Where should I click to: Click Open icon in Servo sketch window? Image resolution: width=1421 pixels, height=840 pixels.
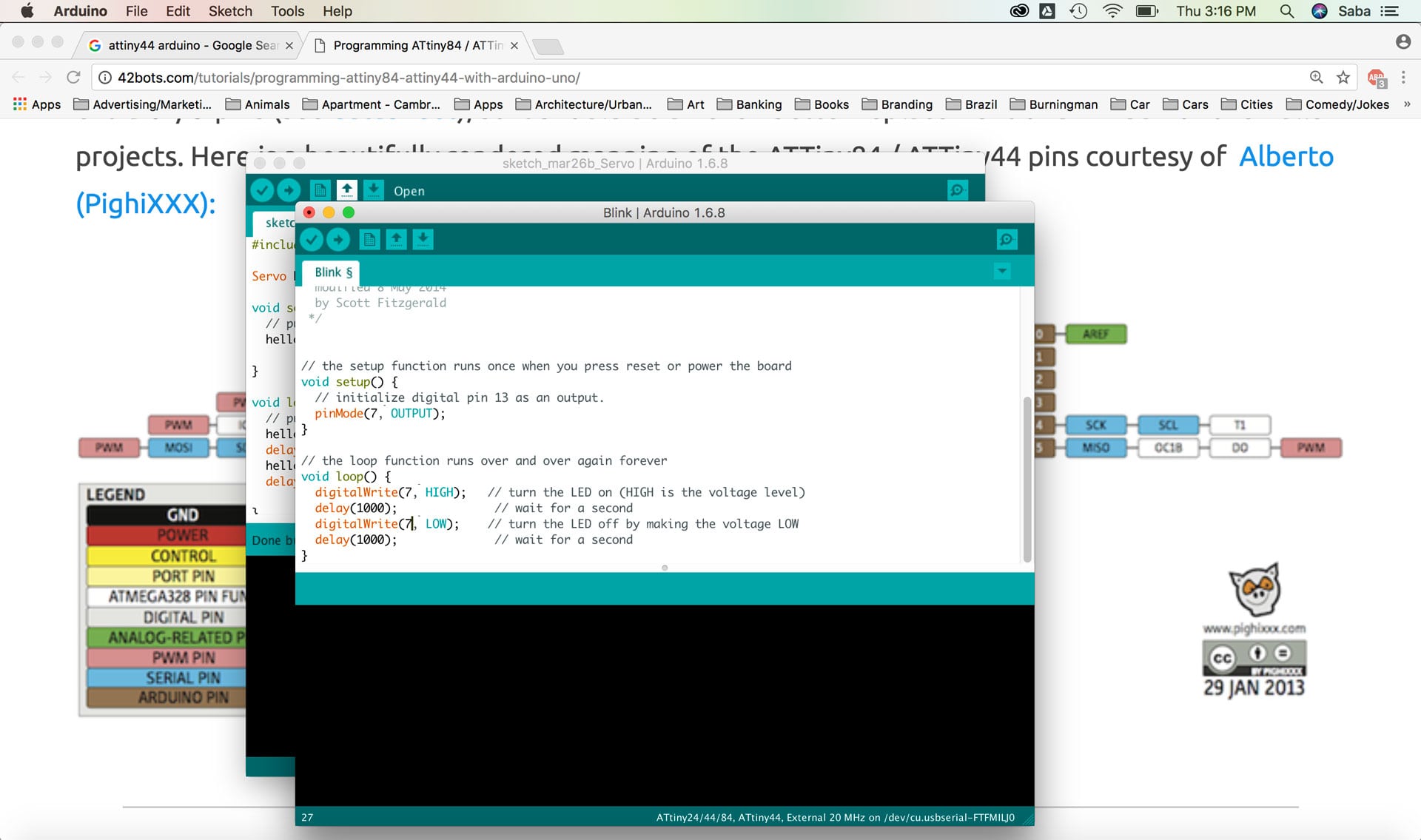pyautogui.click(x=347, y=190)
